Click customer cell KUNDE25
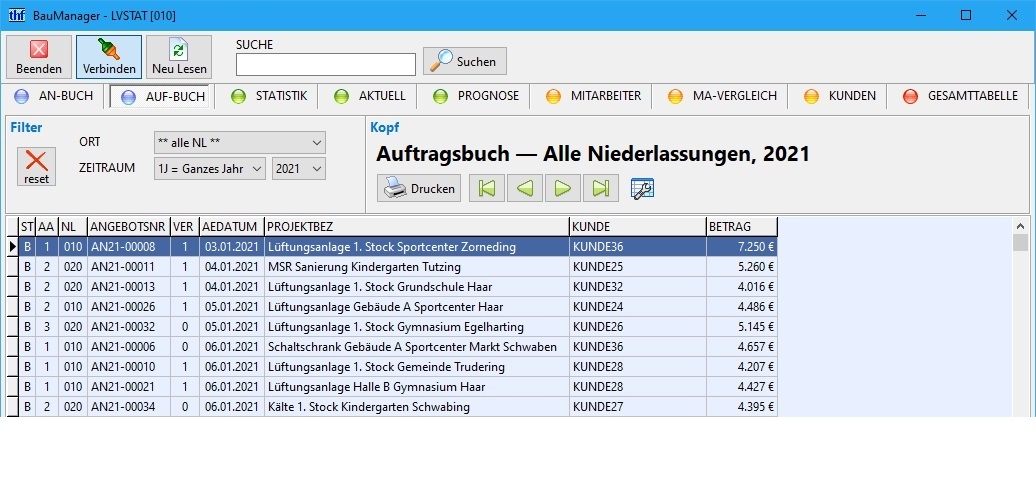The width and height of the screenshot is (1036, 500). click(x=638, y=267)
